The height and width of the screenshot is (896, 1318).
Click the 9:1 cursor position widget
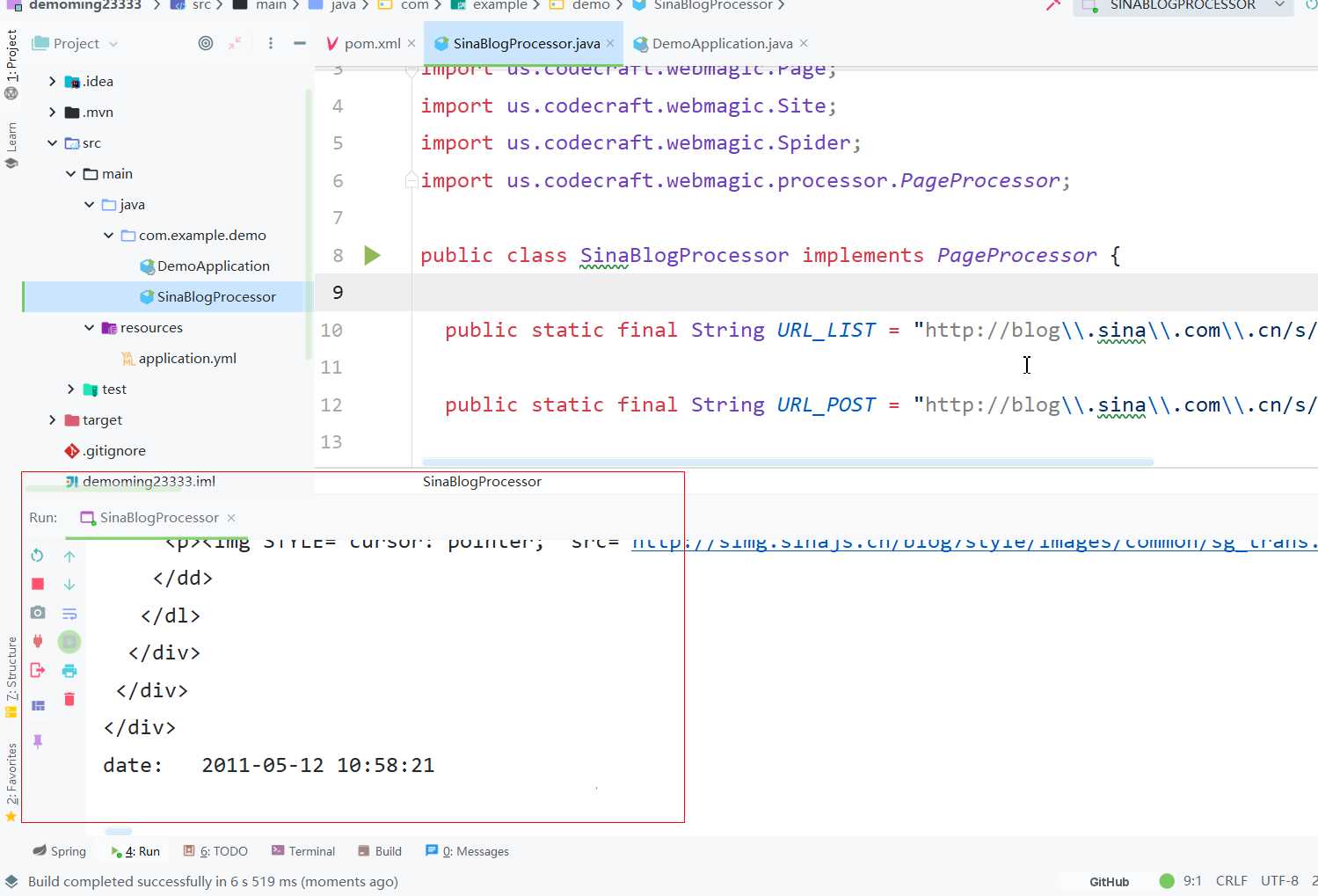[1192, 881]
